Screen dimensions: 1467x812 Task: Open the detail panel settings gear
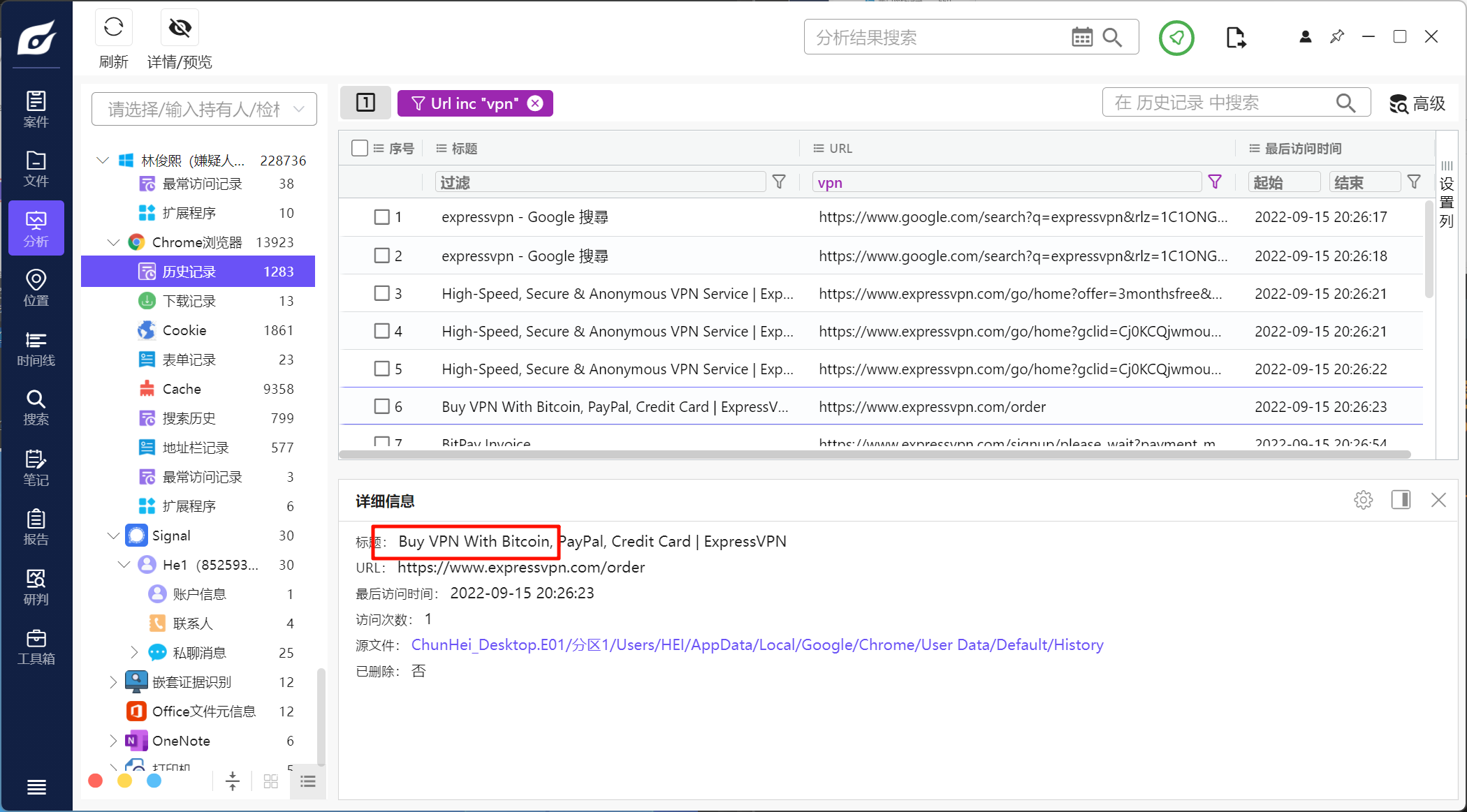1363,500
